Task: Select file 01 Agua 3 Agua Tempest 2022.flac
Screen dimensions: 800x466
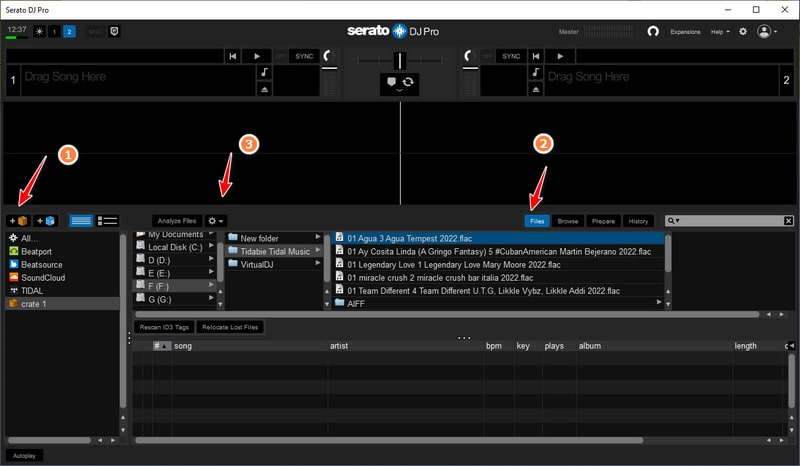Action: click(498, 238)
